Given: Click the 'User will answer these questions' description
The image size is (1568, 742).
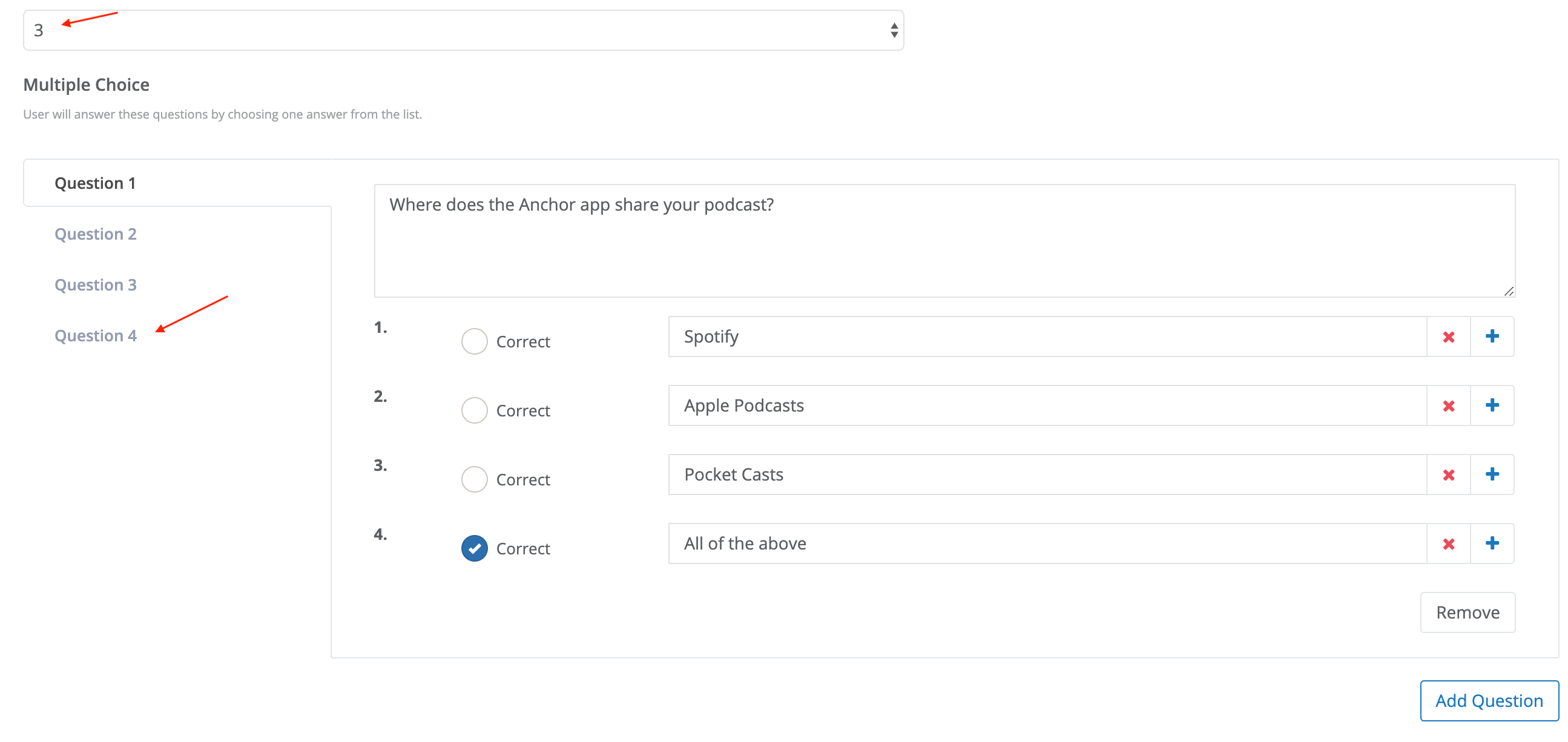Looking at the screenshot, I should tap(222, 114).
